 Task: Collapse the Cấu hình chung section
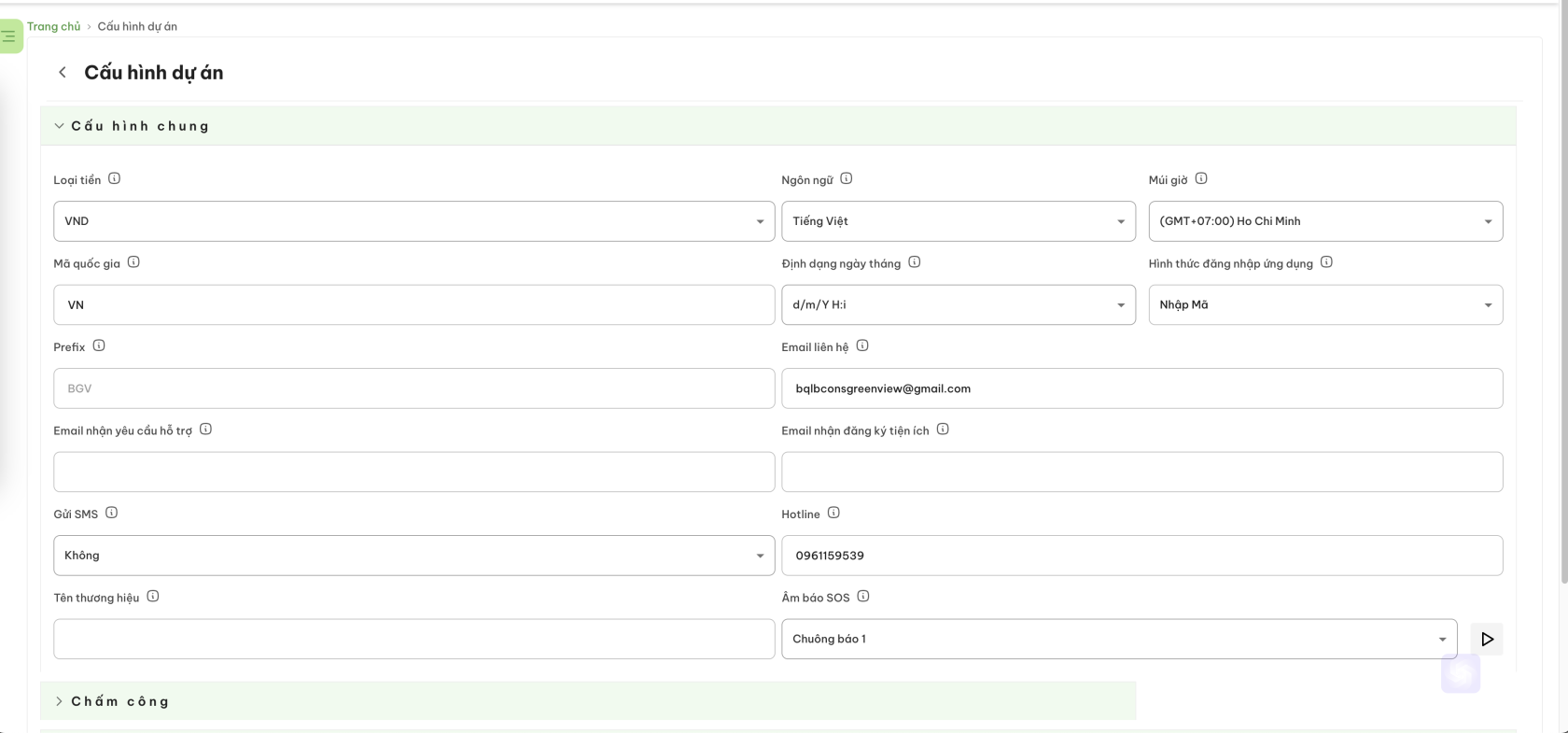click(777, 126)
